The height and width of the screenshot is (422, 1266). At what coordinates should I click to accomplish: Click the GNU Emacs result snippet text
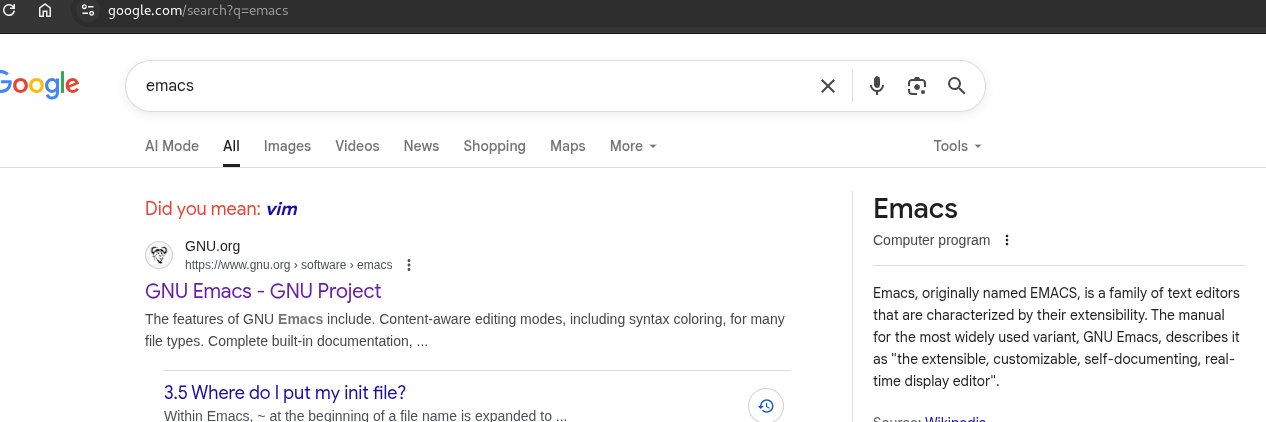click(465, 330)
